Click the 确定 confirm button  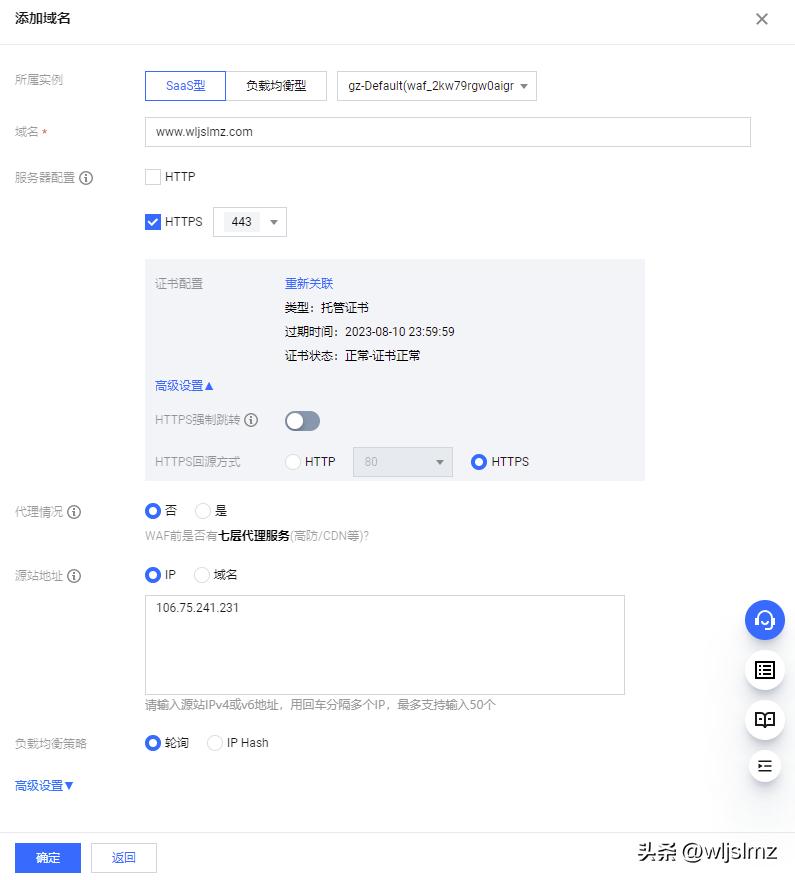pyautogui.click(x=48, y=858)
